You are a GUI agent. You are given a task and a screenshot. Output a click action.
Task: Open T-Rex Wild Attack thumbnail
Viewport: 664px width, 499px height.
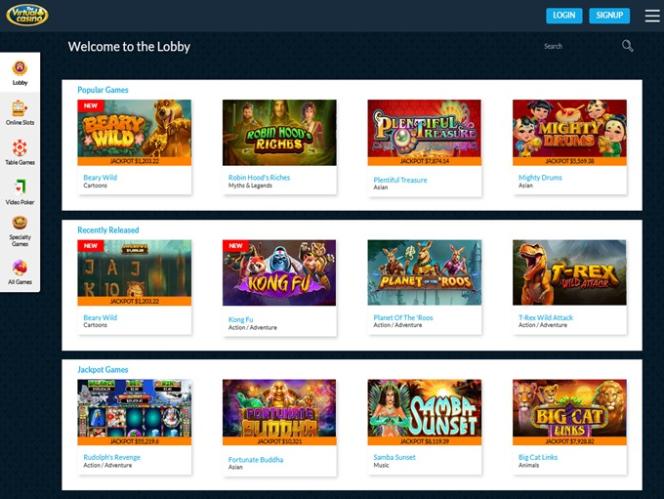point(570,273)
